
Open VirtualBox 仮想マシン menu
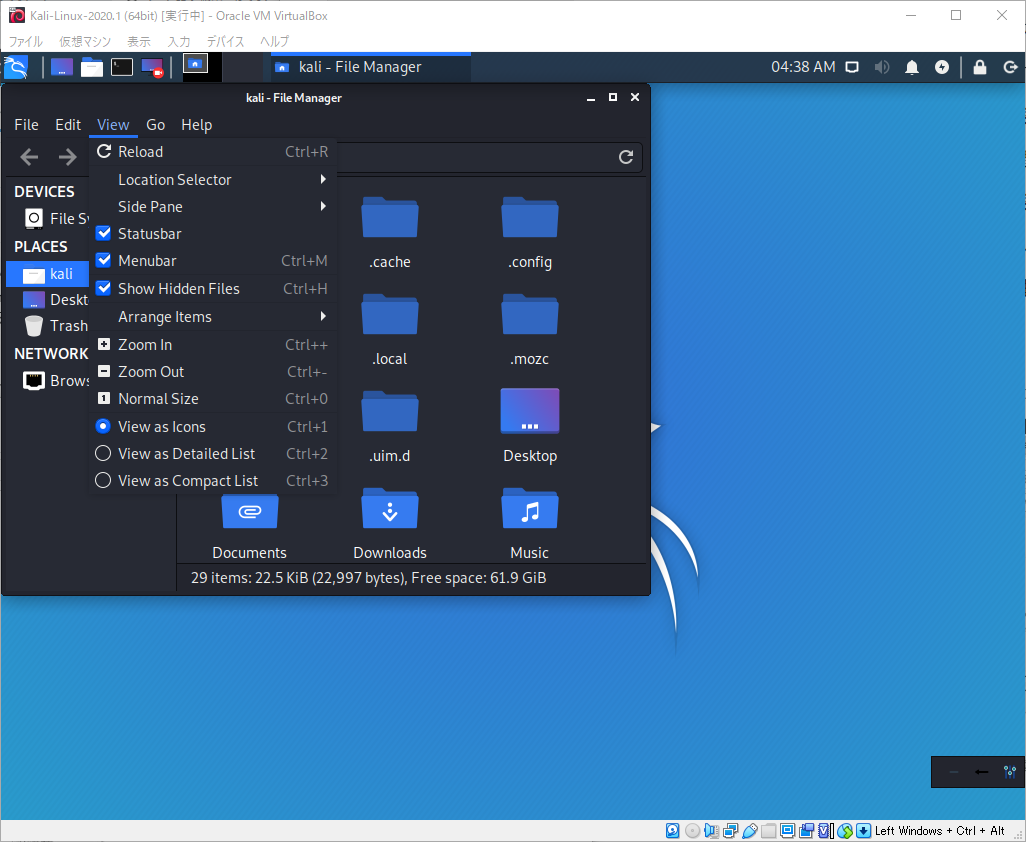(x=85, y=41)
